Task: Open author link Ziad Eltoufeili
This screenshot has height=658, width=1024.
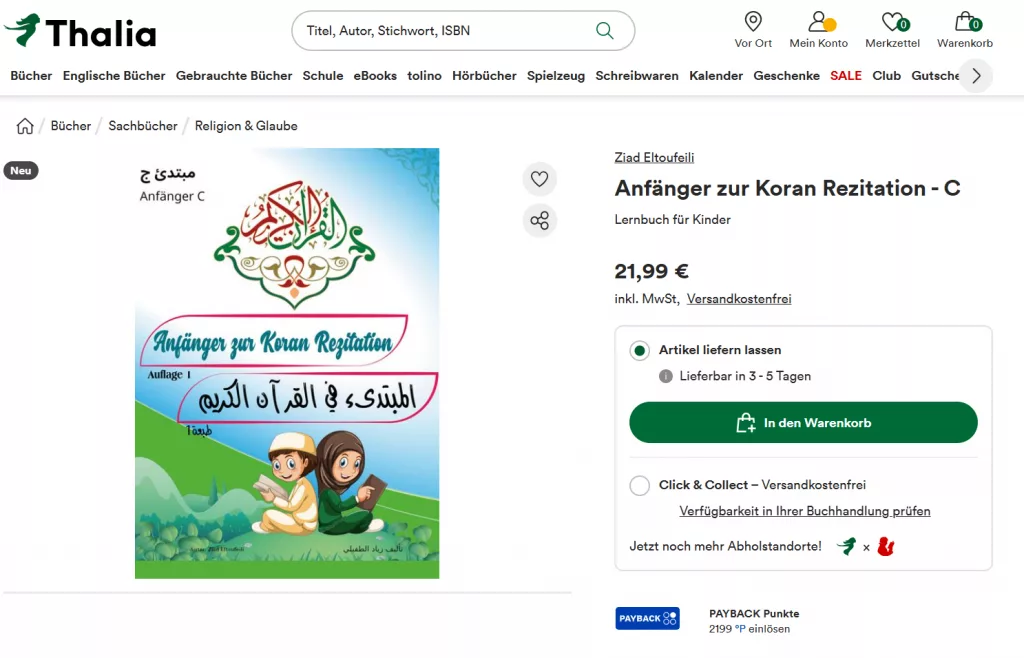Action: [654, 158]
